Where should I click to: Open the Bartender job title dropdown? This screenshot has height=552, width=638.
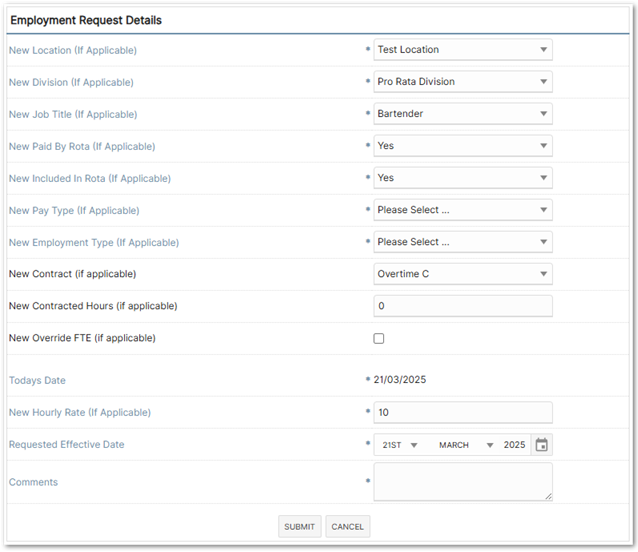(x=463, y=113)
